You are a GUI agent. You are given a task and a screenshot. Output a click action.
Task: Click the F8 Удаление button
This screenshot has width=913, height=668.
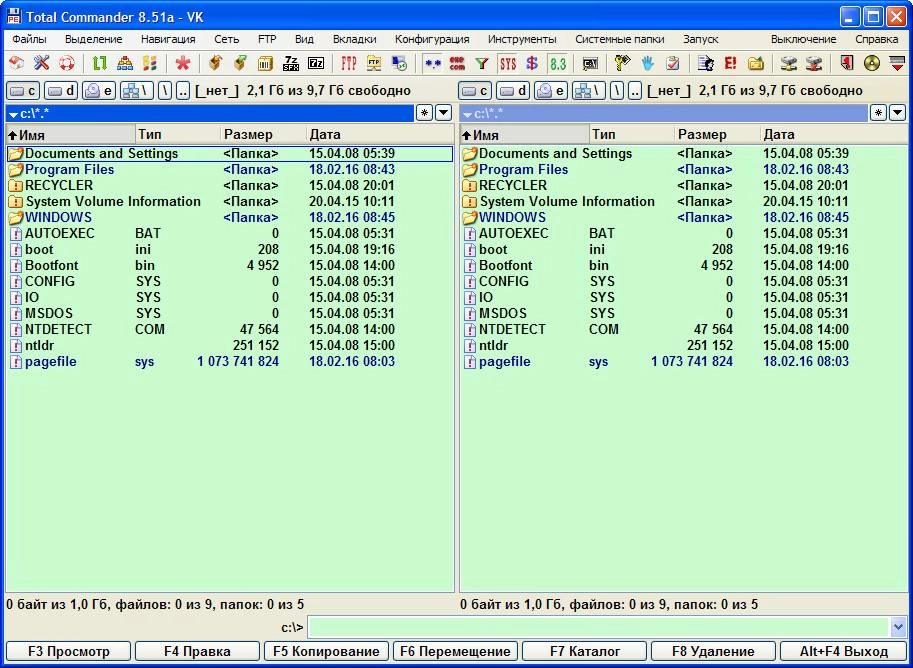click(x=713, y=651)
